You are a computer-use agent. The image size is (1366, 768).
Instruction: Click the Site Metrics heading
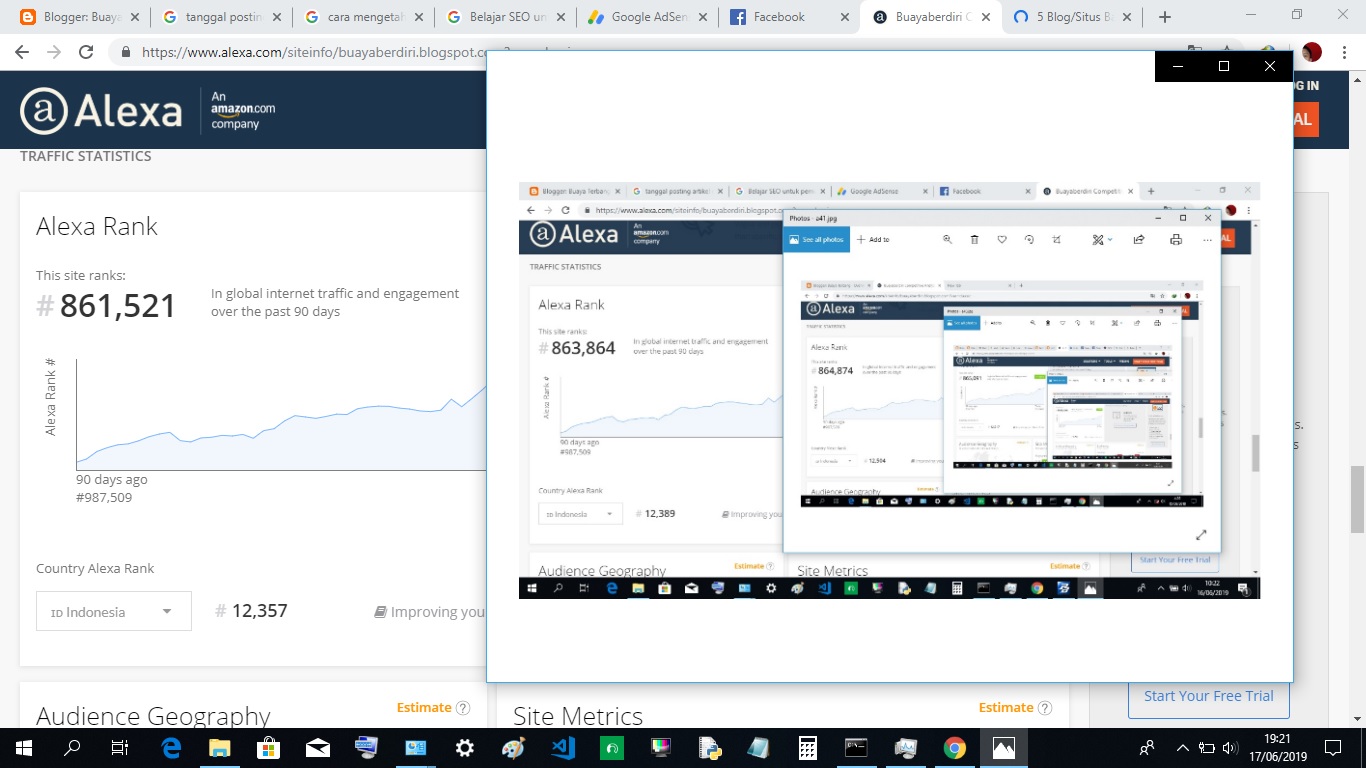tap(578, 716)
